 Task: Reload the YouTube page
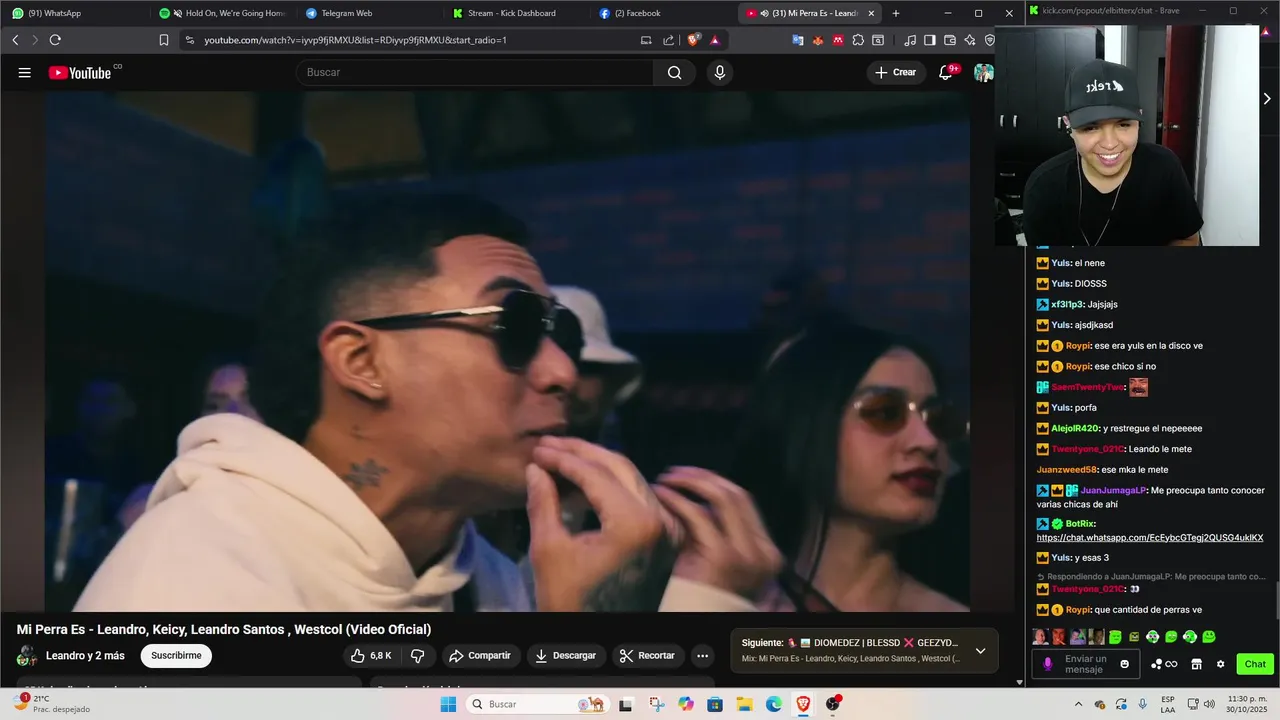tap(55, 40)
